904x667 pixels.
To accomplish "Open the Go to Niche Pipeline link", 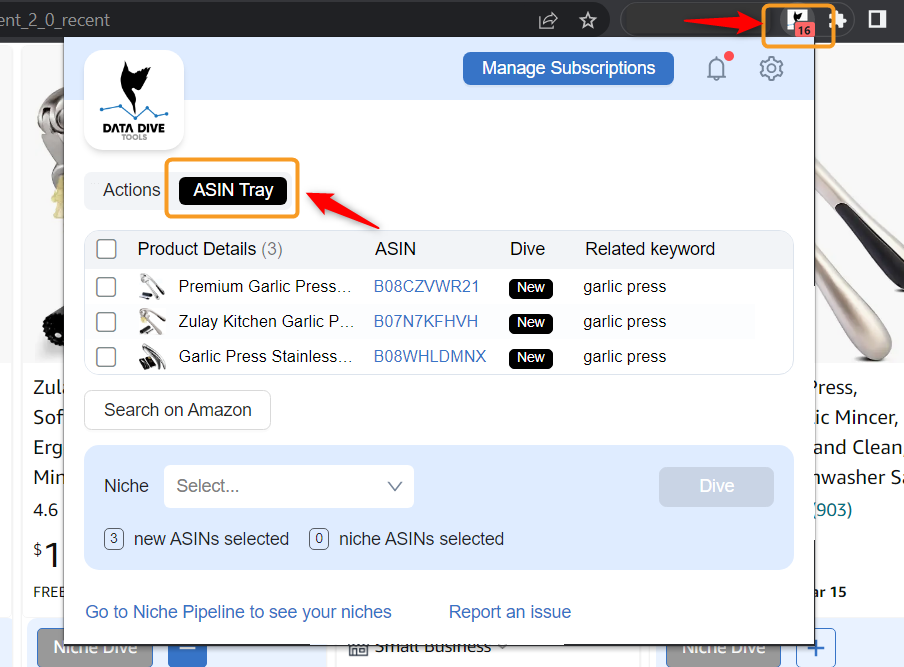I will point(238,612).
